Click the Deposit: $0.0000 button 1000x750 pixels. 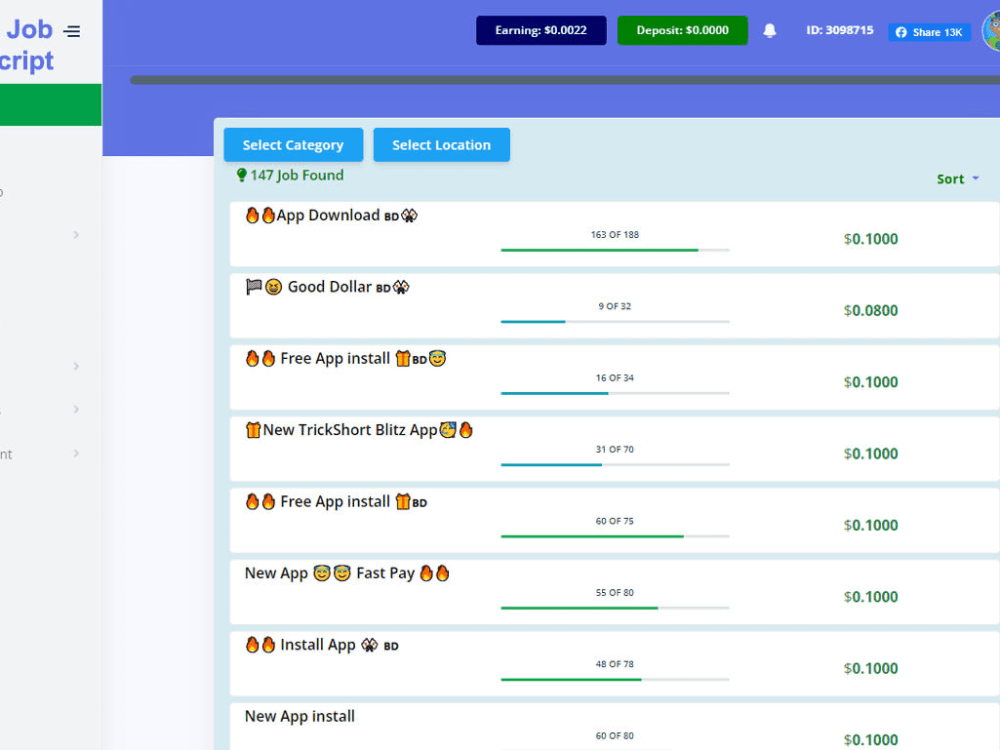click(x=682, y=30)
